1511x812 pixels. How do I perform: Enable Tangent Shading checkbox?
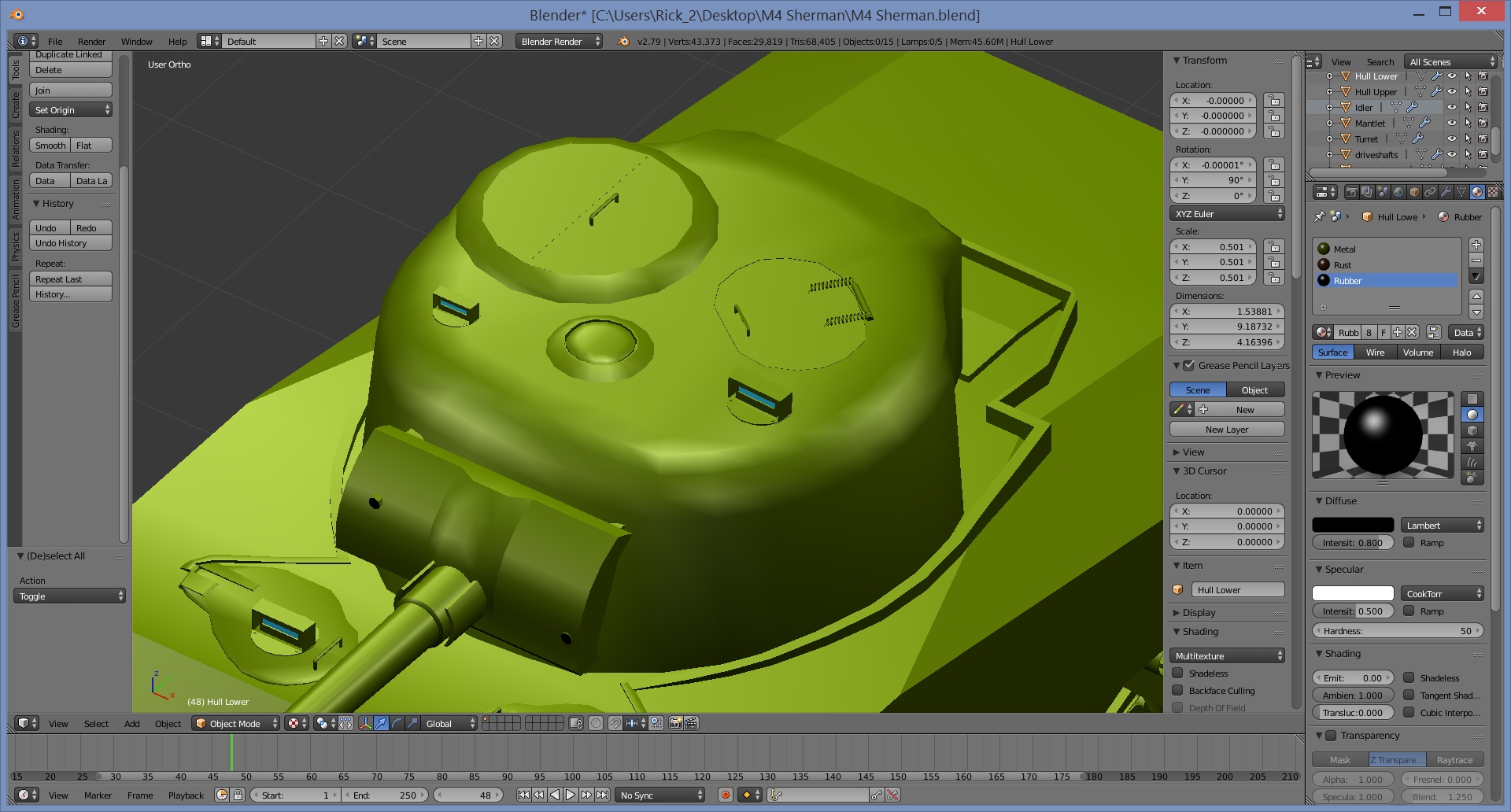[1409, 695]
